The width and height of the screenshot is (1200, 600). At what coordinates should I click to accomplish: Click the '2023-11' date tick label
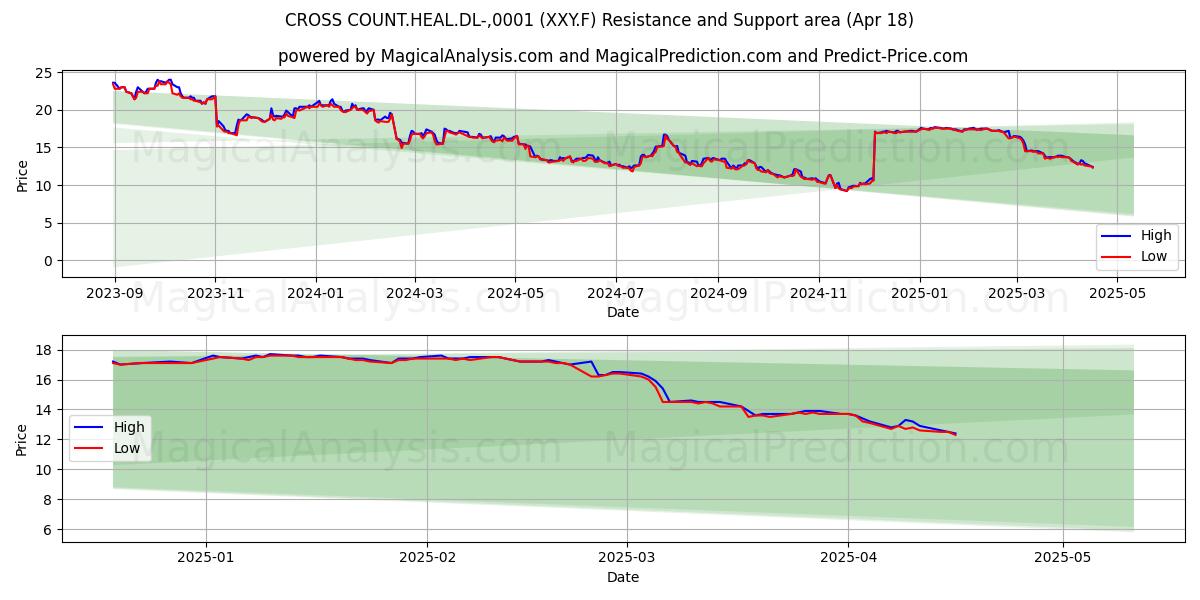(215, 293)
